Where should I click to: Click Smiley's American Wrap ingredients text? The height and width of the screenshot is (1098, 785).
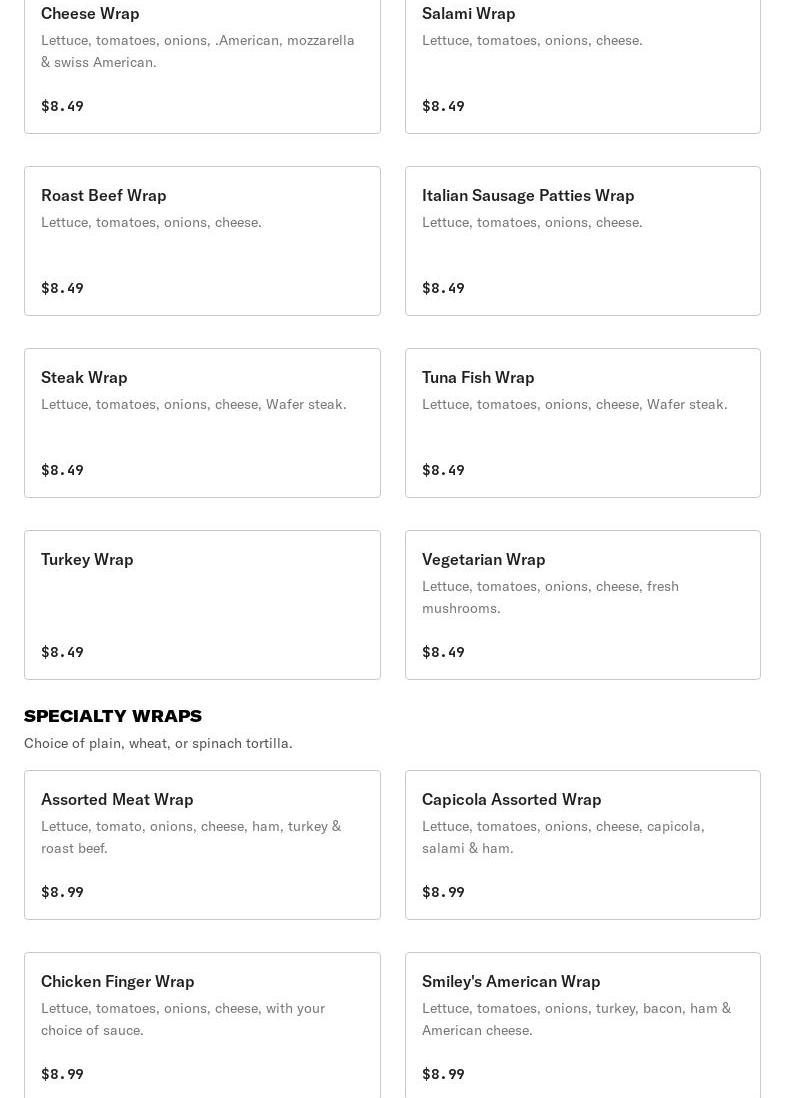click(576, 1019)
